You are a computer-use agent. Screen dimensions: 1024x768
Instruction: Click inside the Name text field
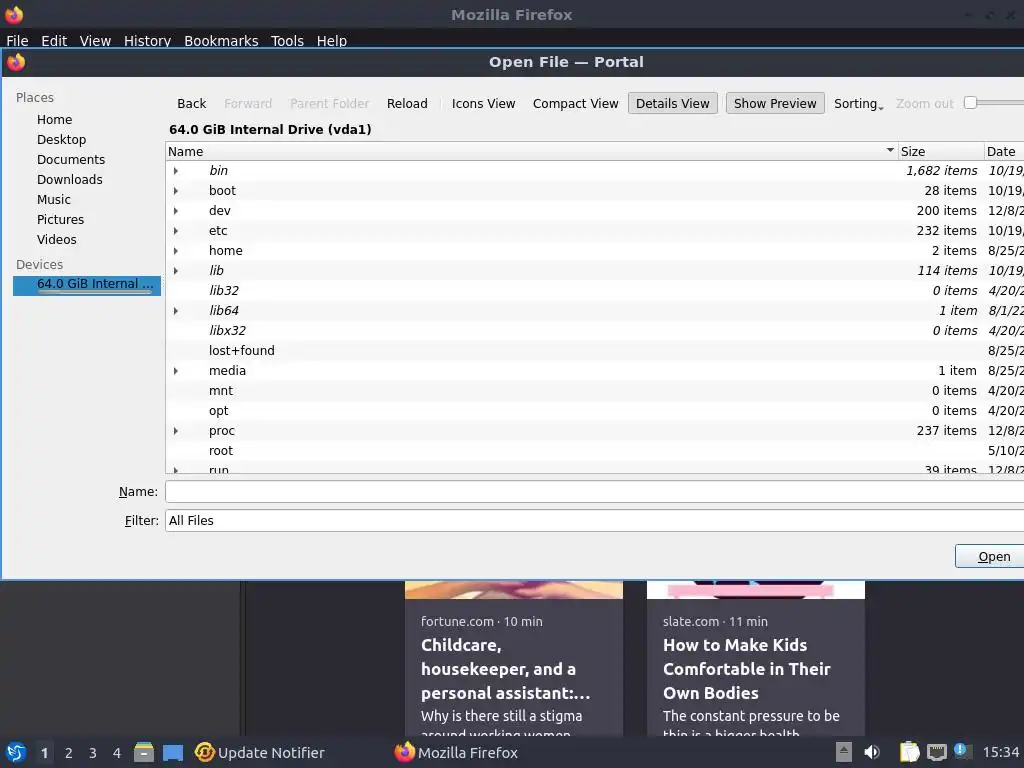point(594,492)
